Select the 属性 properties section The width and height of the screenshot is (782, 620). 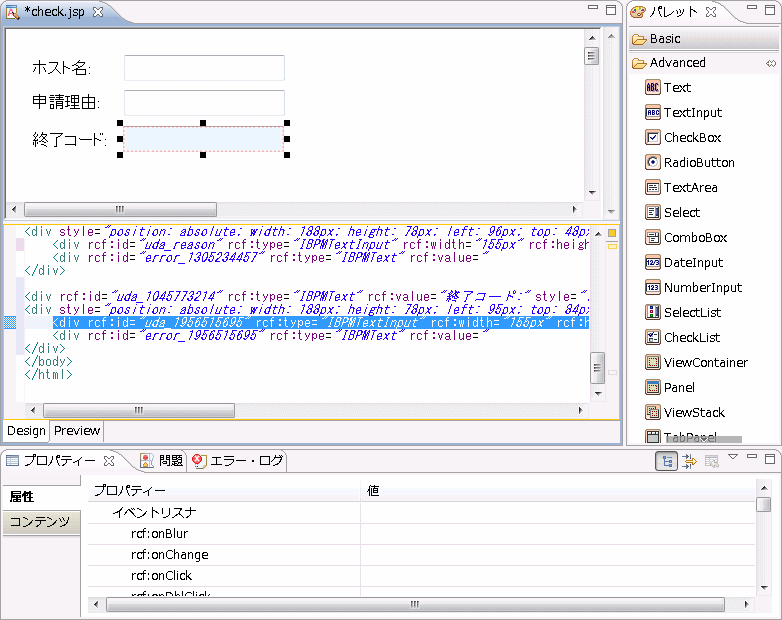(41, 497)
